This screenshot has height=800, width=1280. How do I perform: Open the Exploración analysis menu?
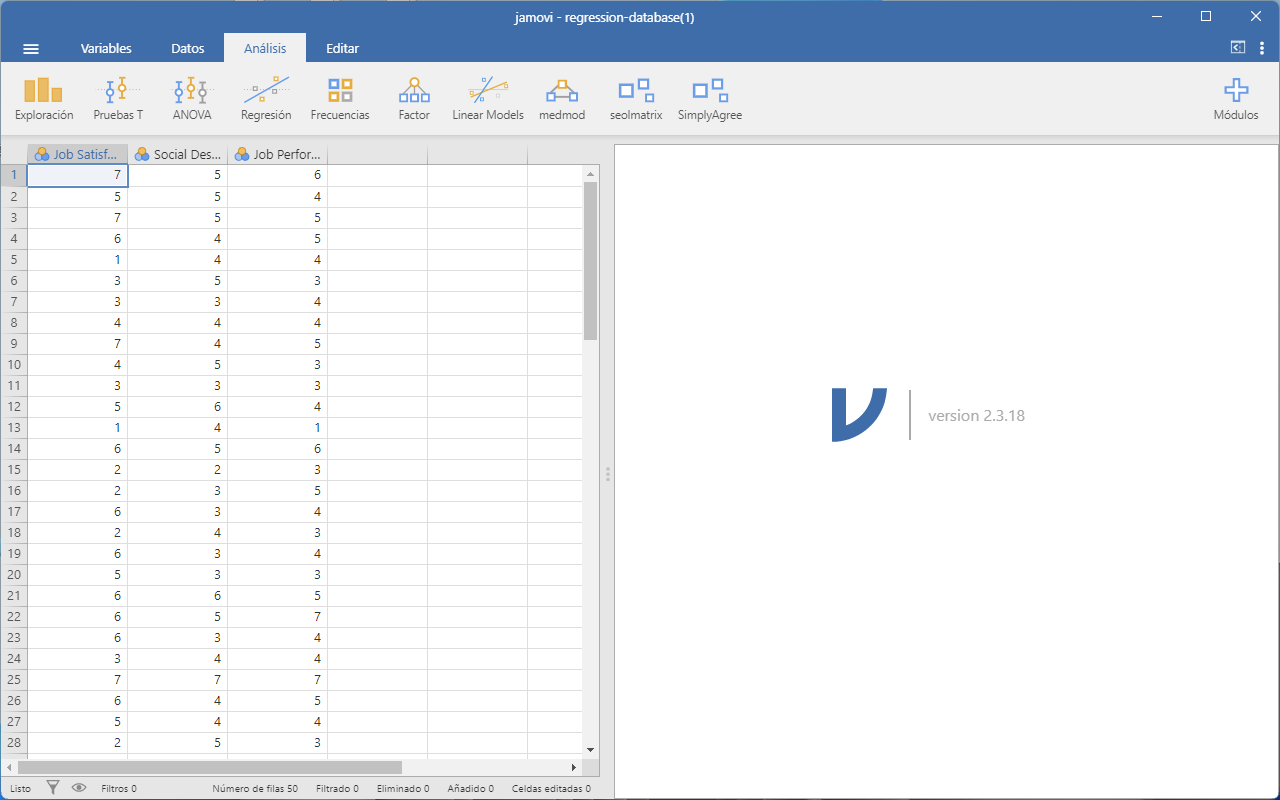(x=44, y=99)
